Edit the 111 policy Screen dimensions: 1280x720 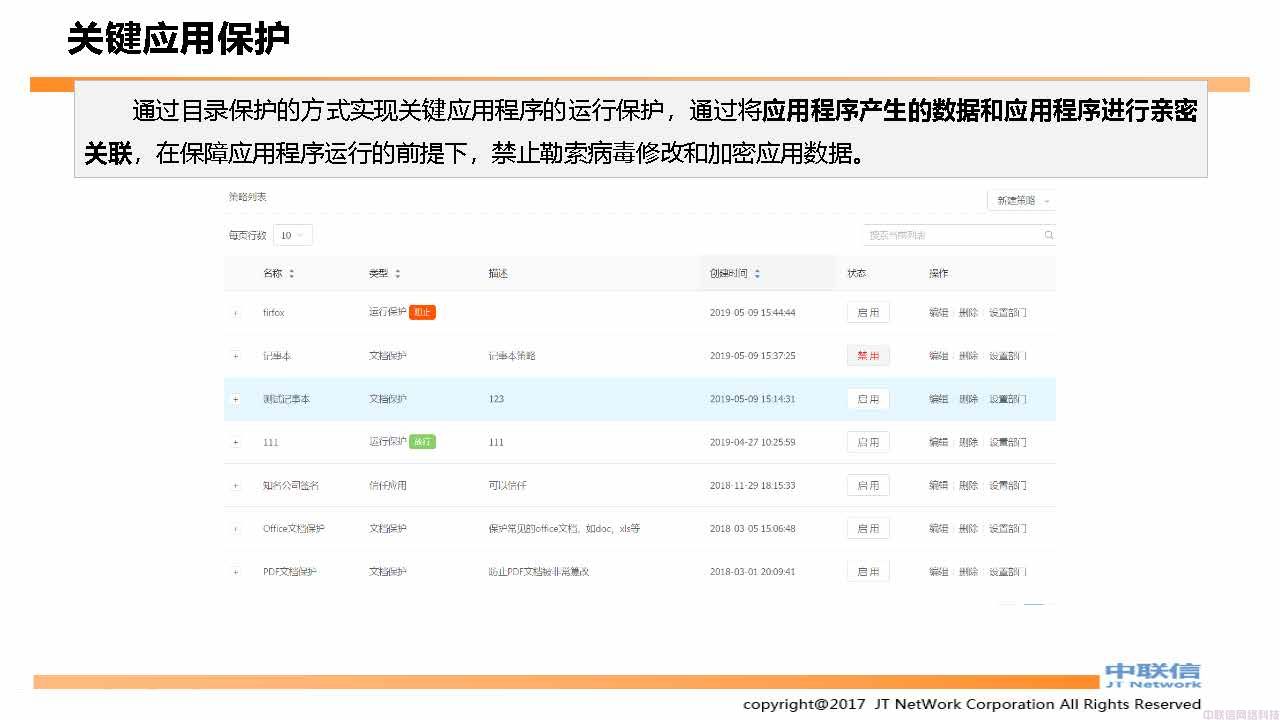pyautogui.click(x=938, y=442)
